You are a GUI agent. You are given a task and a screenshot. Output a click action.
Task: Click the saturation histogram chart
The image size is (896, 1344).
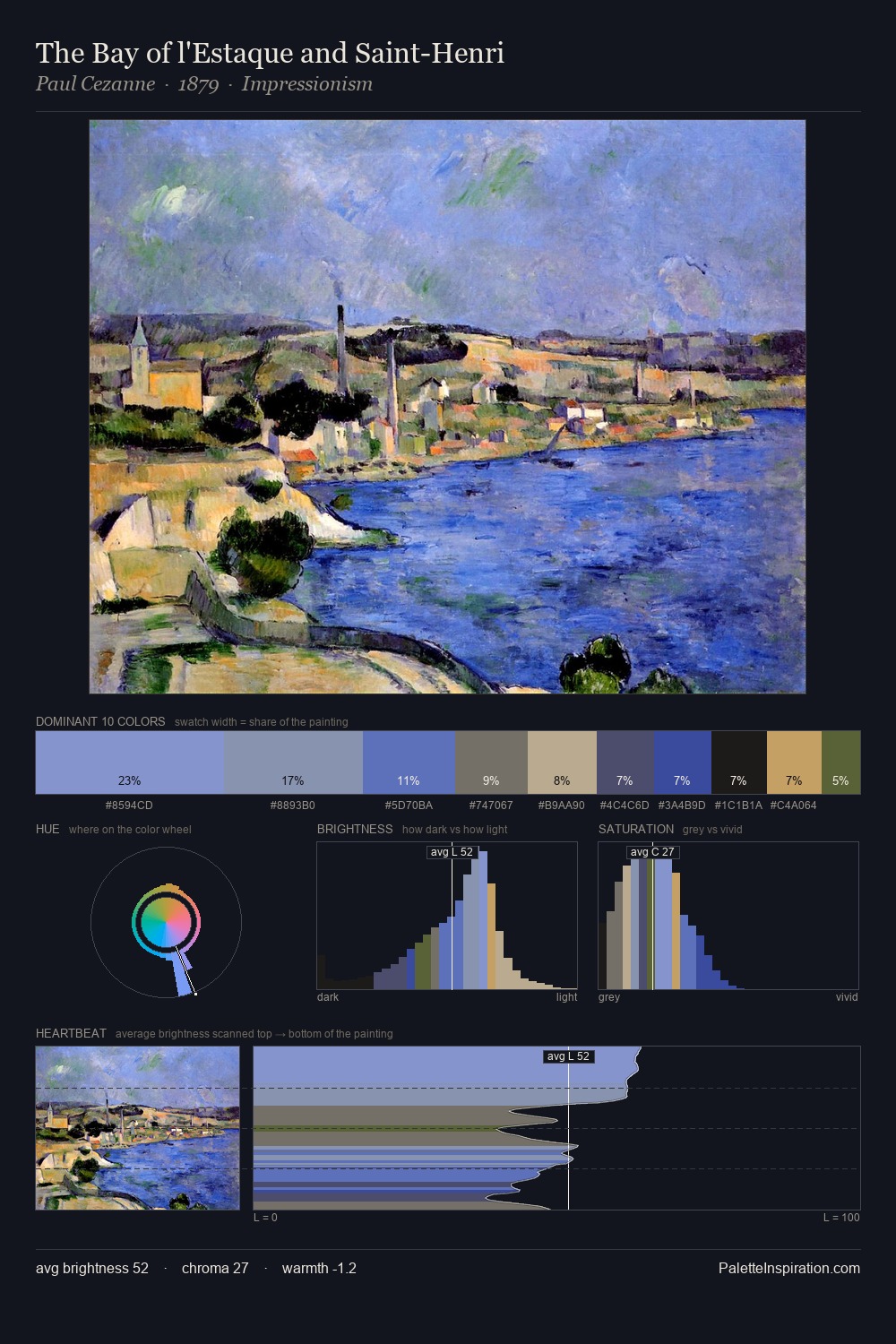(728, 916)
